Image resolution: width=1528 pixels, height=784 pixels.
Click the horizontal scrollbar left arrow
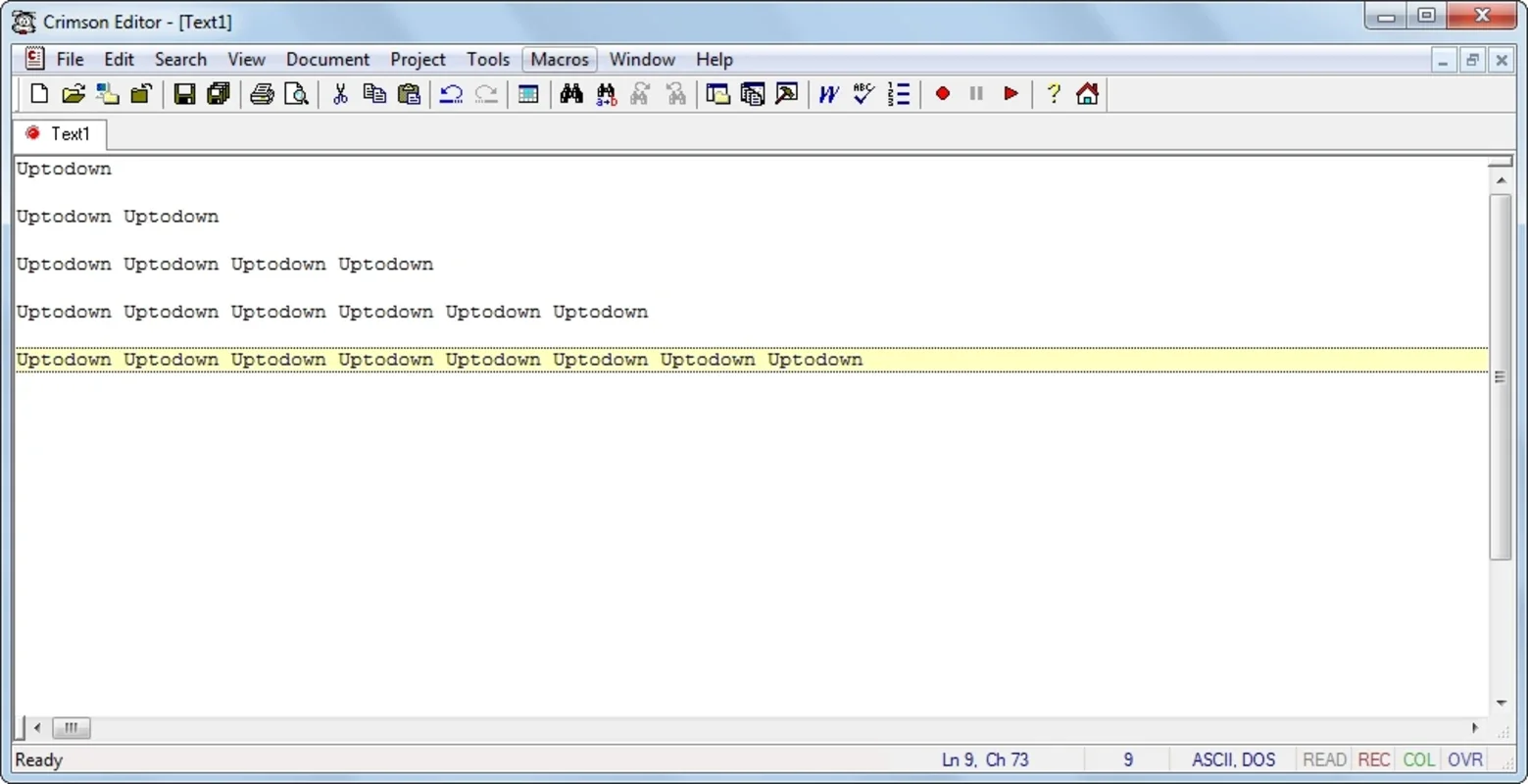click(x=37, y=728)
